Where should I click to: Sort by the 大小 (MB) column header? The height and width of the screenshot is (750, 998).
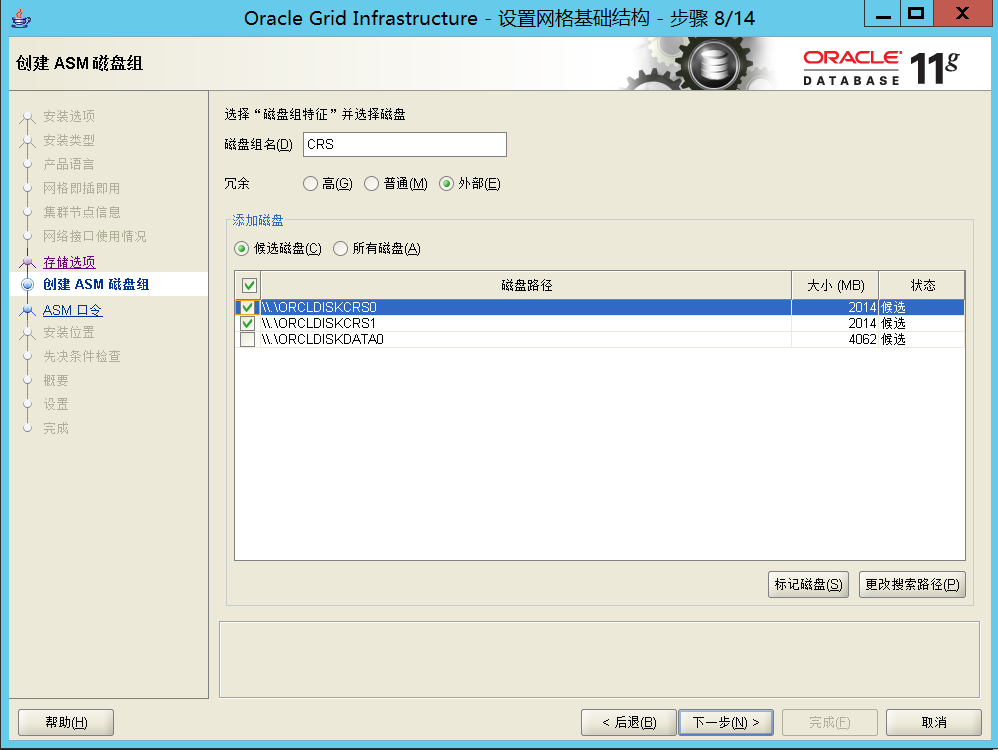[835, 285]
